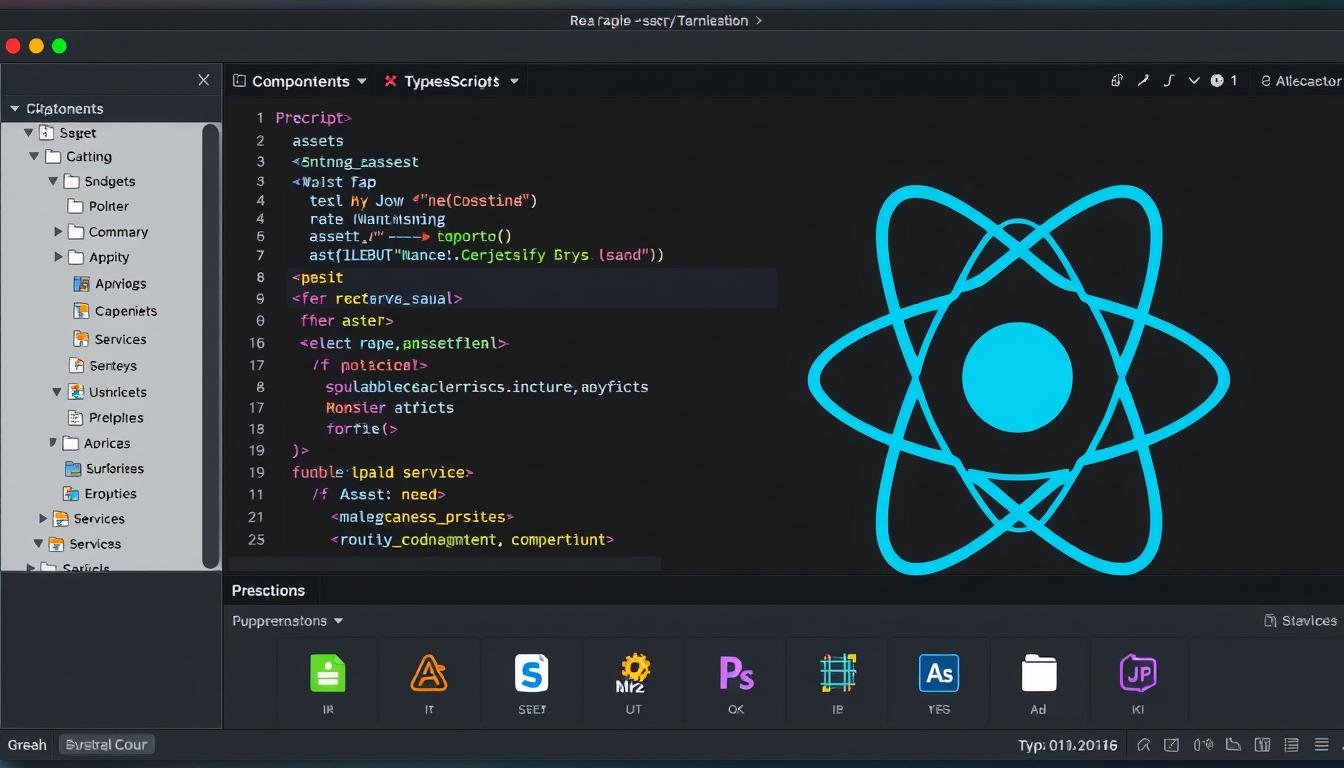Click the Eroptíes file icon in tree
1344x768 pixels.
pos(70,493)
